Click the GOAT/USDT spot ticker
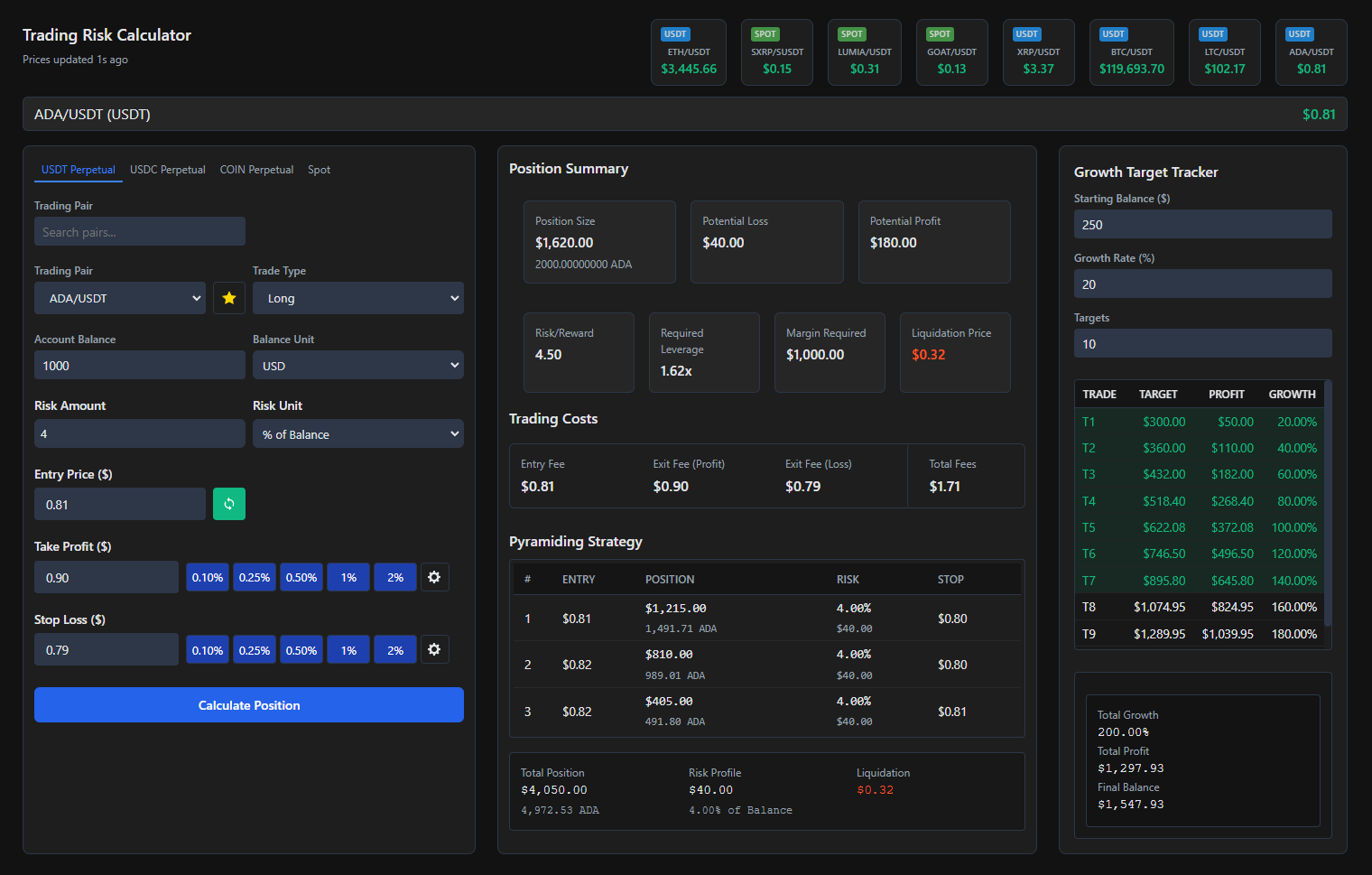Image resolution: width=1372 pixels, height=875 pixels. (951, 51)
